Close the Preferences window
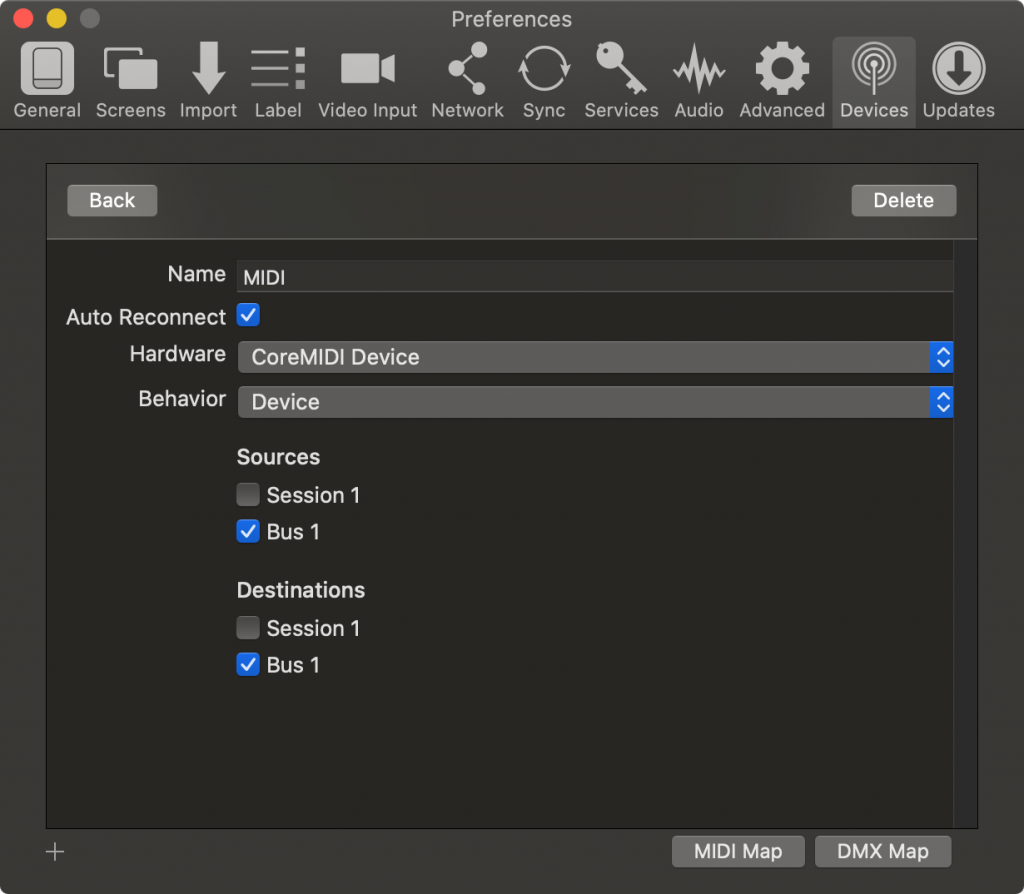The height and width of the screenshot is (894, 1024). coord(24,18)
